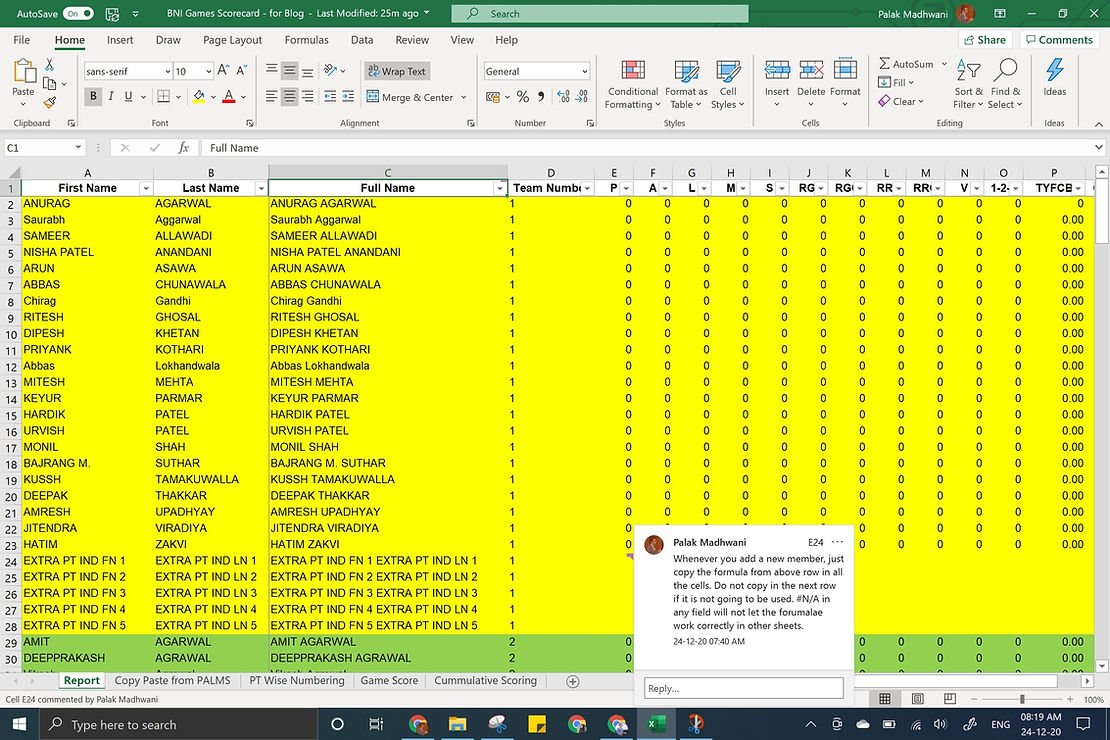
Task: Click the Ideas icon
Action: click(x=1054, y=71)
